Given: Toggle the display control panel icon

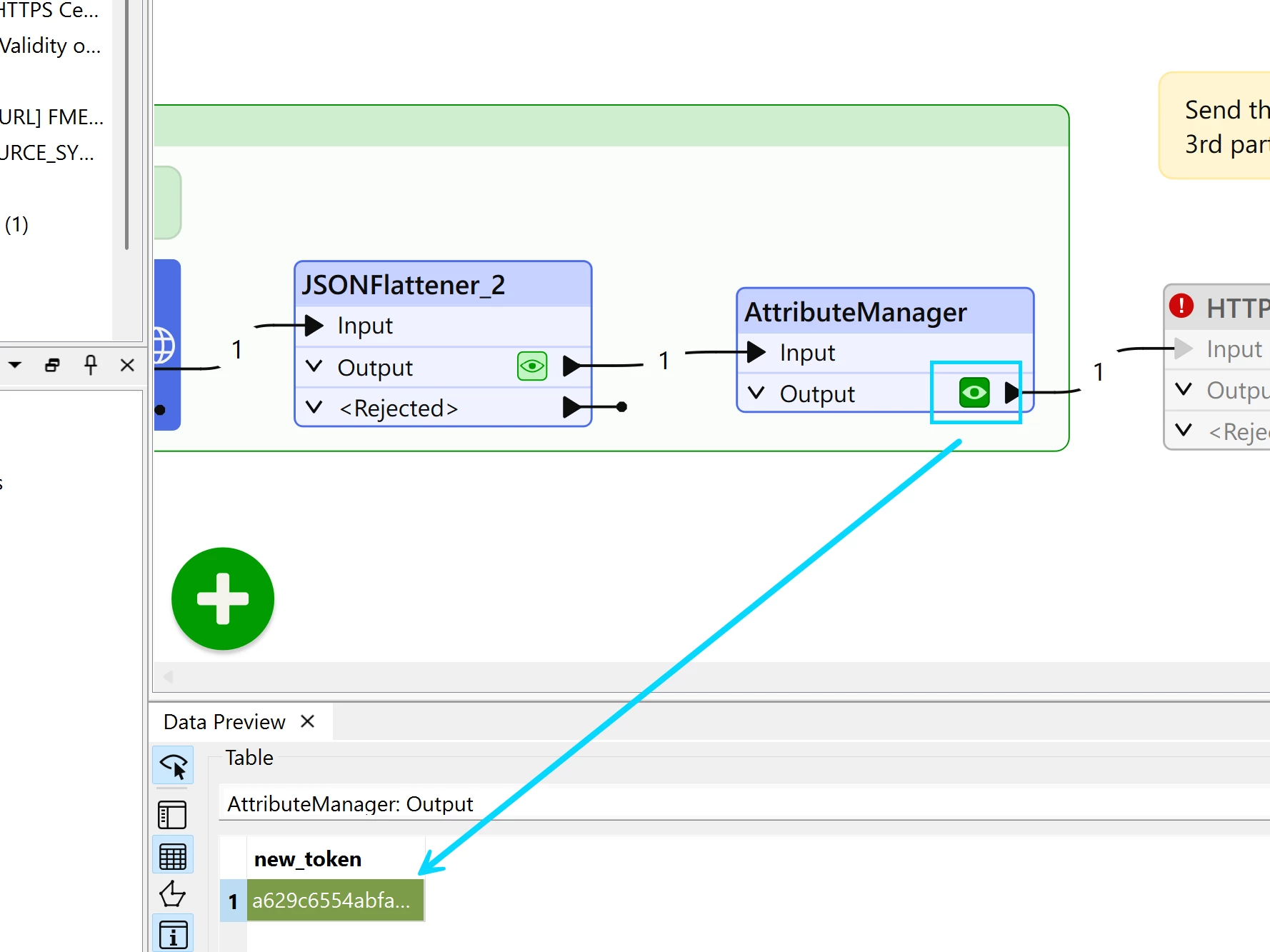Looking at the screenshot, I should (x=172, y=815).
